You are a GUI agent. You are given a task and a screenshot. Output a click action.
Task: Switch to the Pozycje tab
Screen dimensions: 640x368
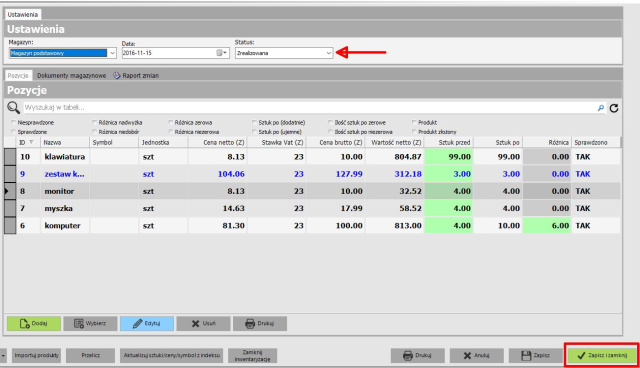click(18, 75)
